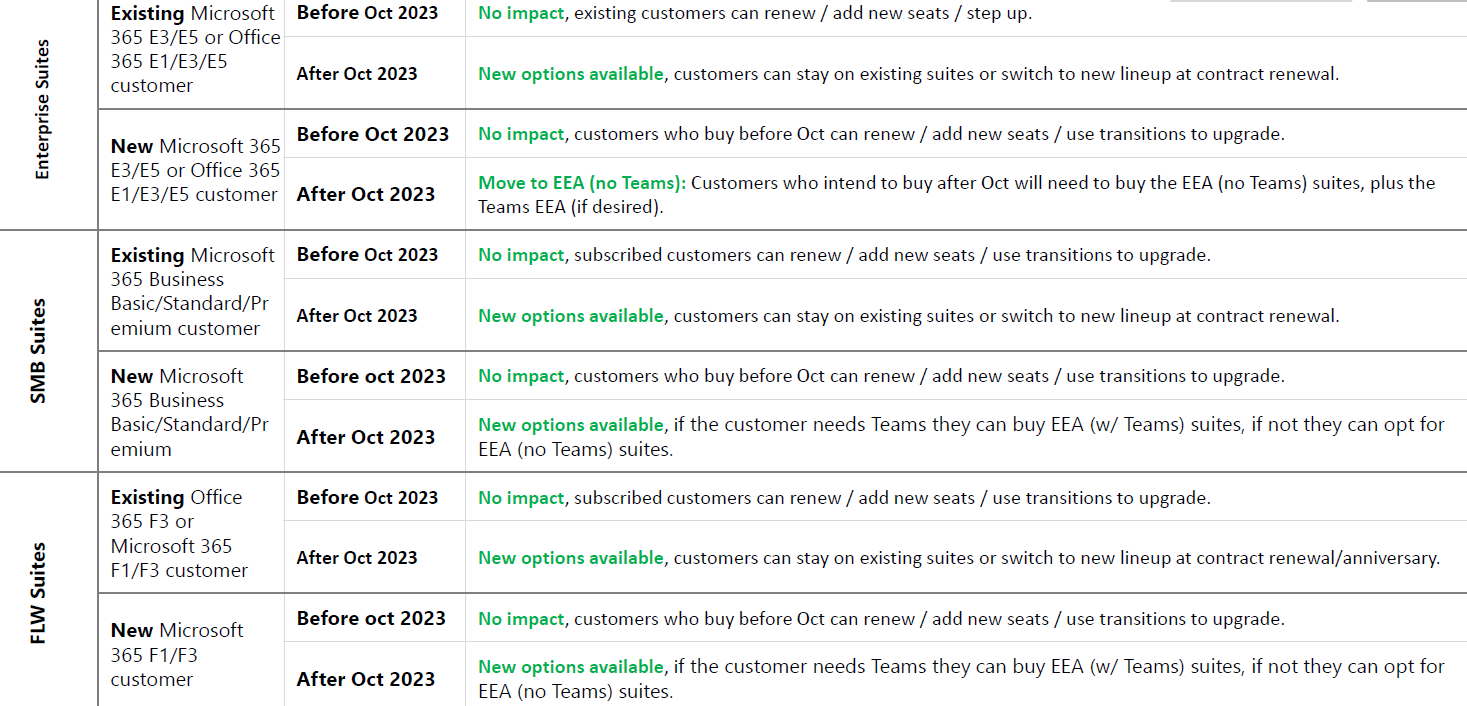Click "After Oct 2023" for existing SMB customers
Image resolution: width=1467 pixels, height=706 pixels.
click(357, 316)
